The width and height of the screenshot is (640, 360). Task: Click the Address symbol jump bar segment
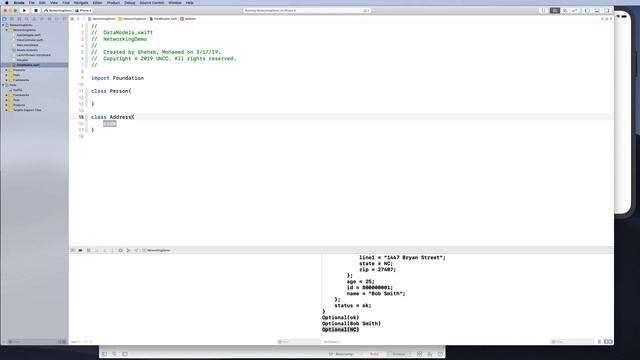pyautogui.click(x=188, y=19)
